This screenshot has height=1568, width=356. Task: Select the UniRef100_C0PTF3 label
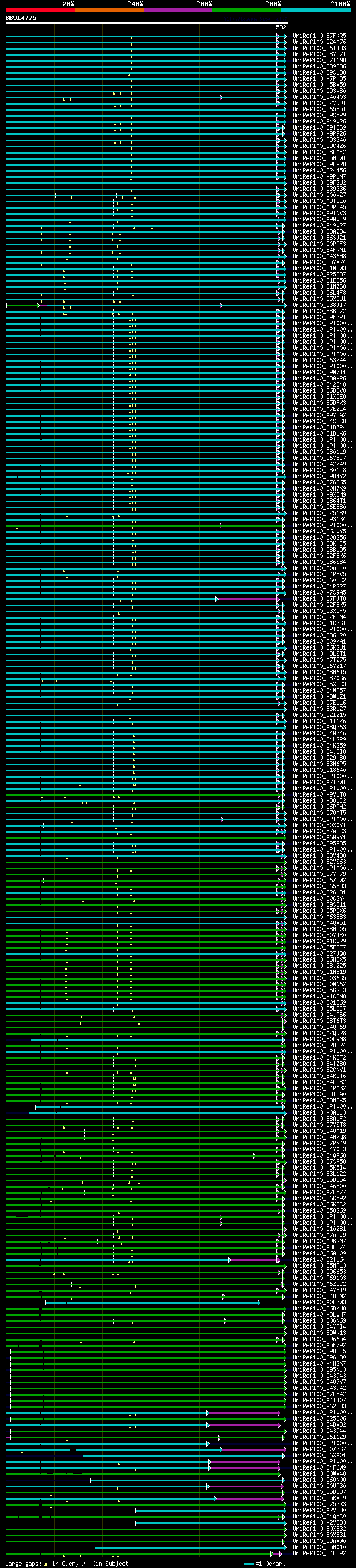click(x=319, y=244)
